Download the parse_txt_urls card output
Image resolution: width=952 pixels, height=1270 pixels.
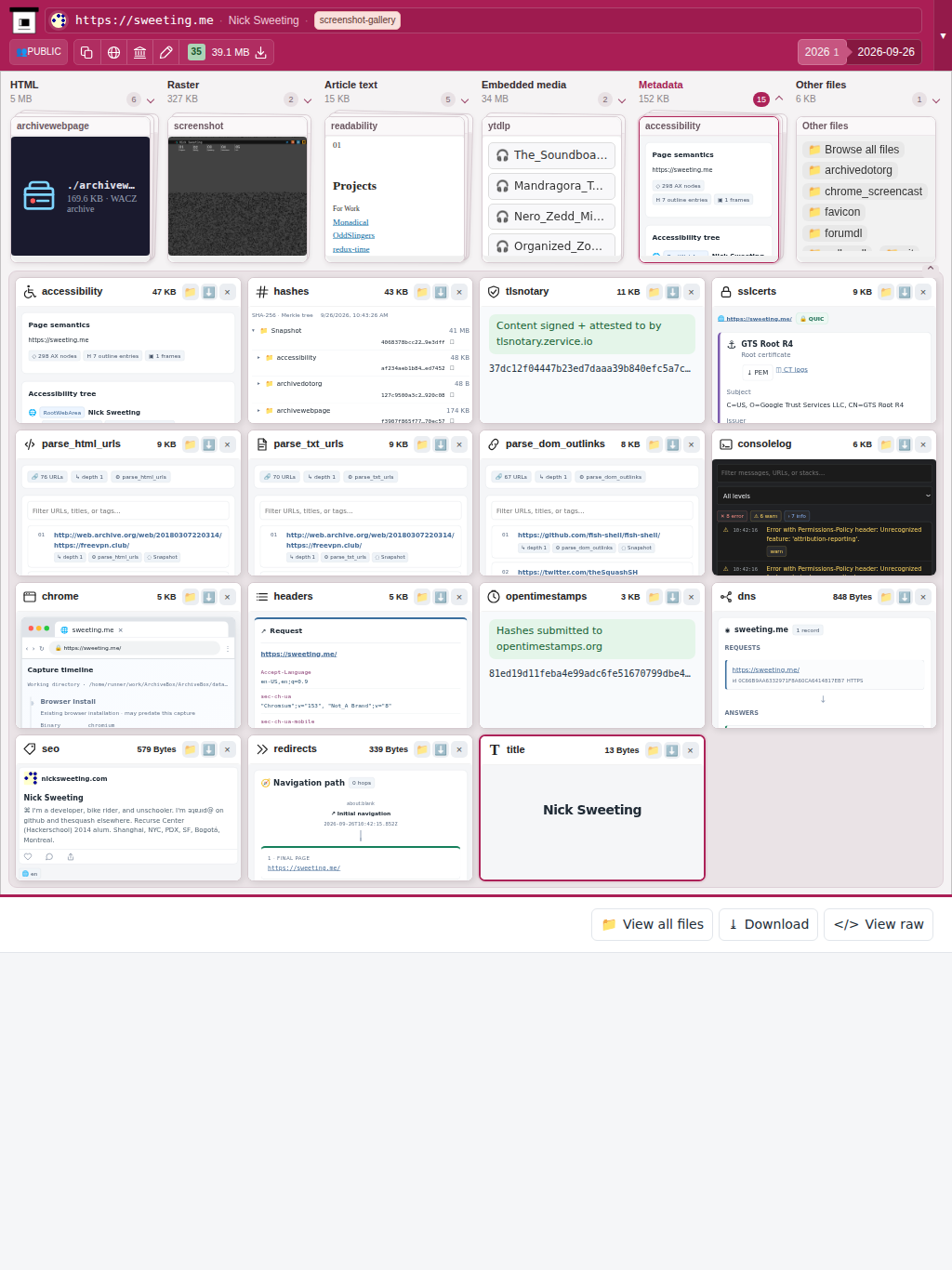(441, 444)
